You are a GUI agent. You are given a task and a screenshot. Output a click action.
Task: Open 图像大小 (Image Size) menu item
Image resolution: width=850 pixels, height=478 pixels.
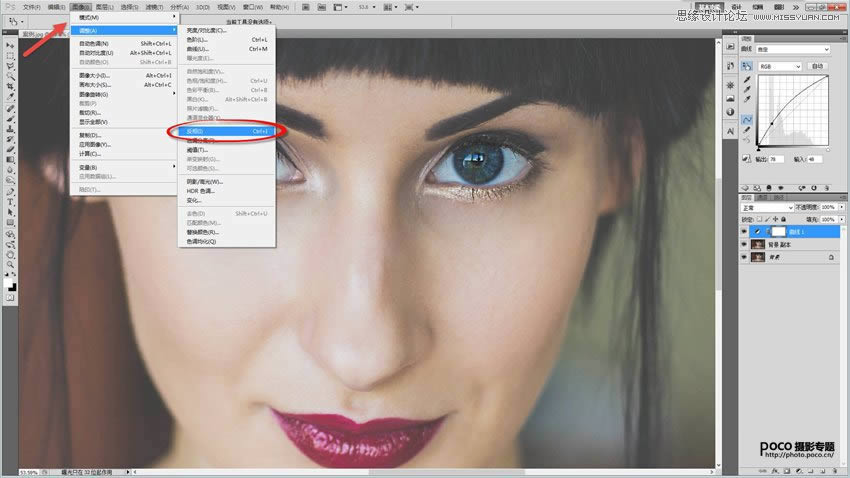tap(95, 75)
